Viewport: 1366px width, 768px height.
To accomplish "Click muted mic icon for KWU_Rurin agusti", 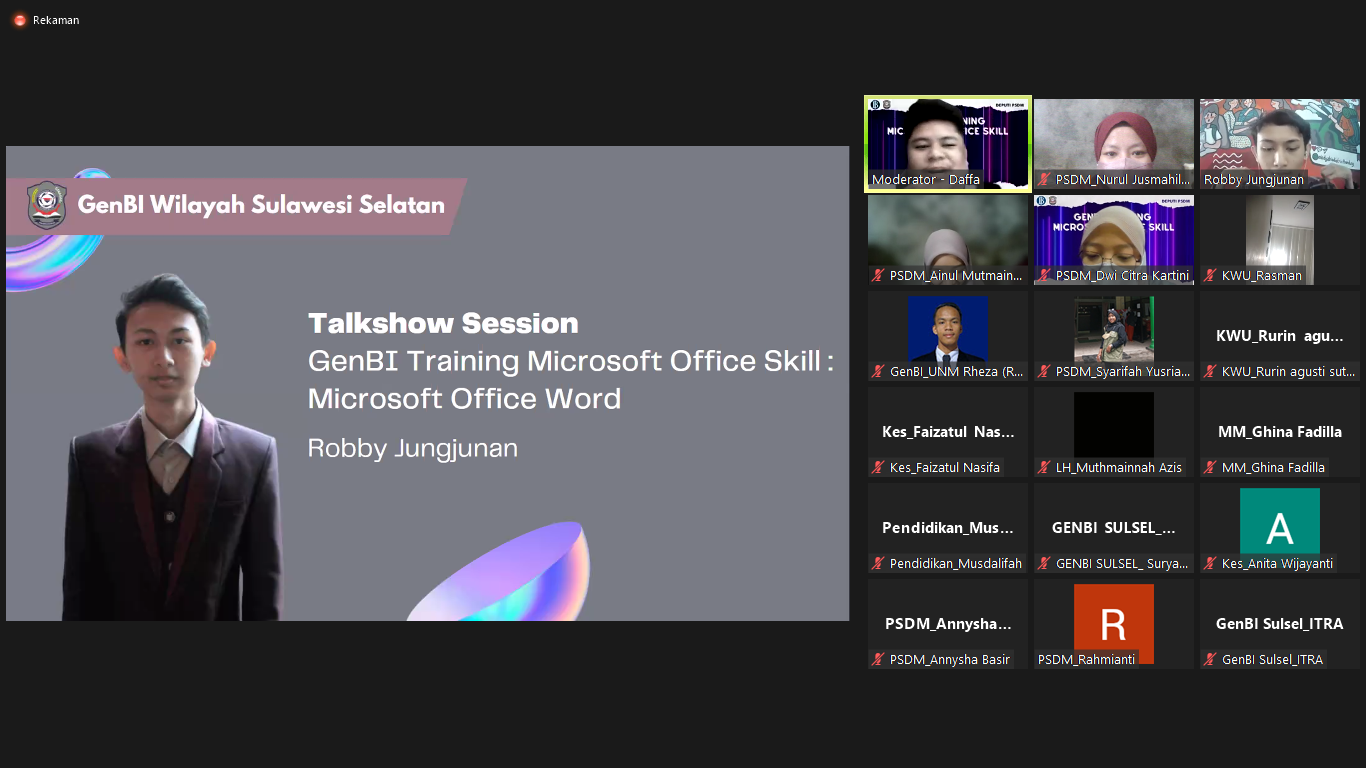I will pyautogui.click(x=1210, y=372).
